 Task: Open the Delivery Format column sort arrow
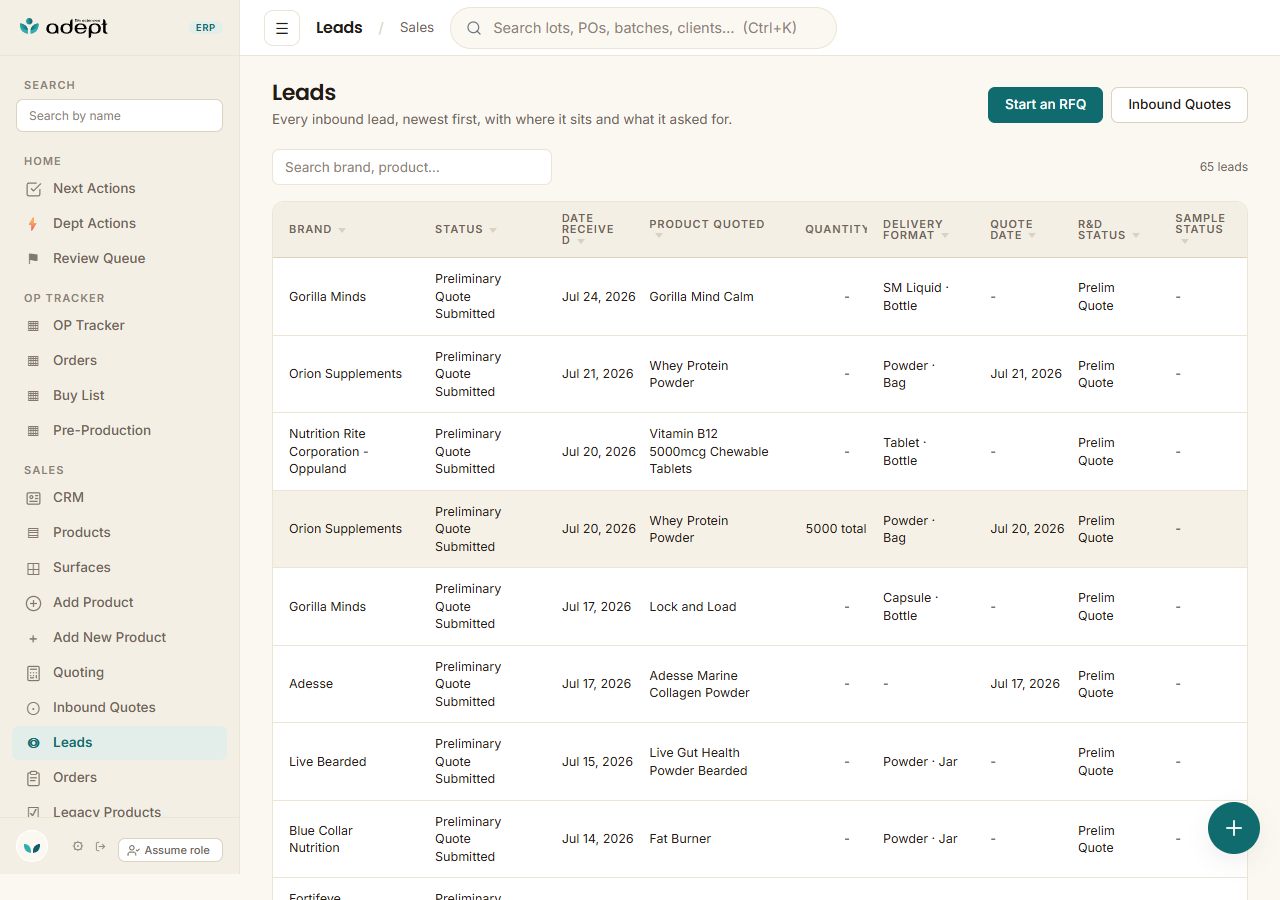[945, 236]
